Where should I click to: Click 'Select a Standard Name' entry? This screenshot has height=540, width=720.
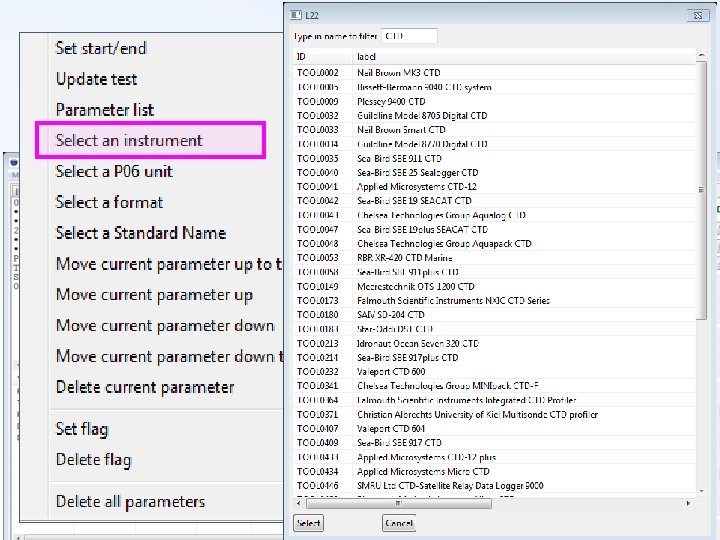tap(141, 233)
